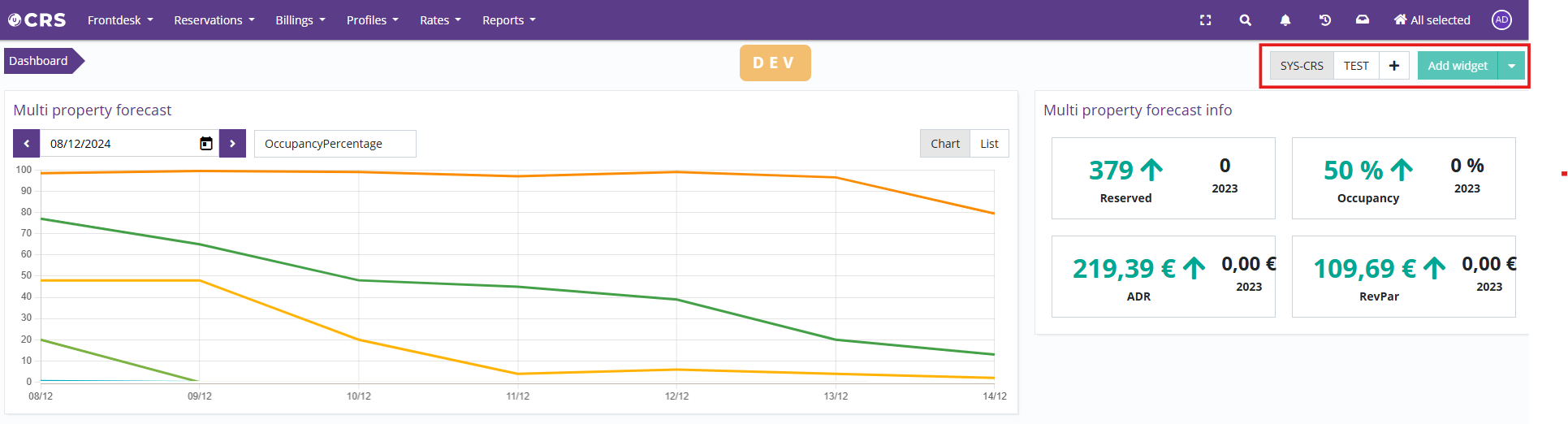Toggle fullscreen mode icon
Image resolution: width=1568 pixels, height=424 pixels.
pos(1205,20)
